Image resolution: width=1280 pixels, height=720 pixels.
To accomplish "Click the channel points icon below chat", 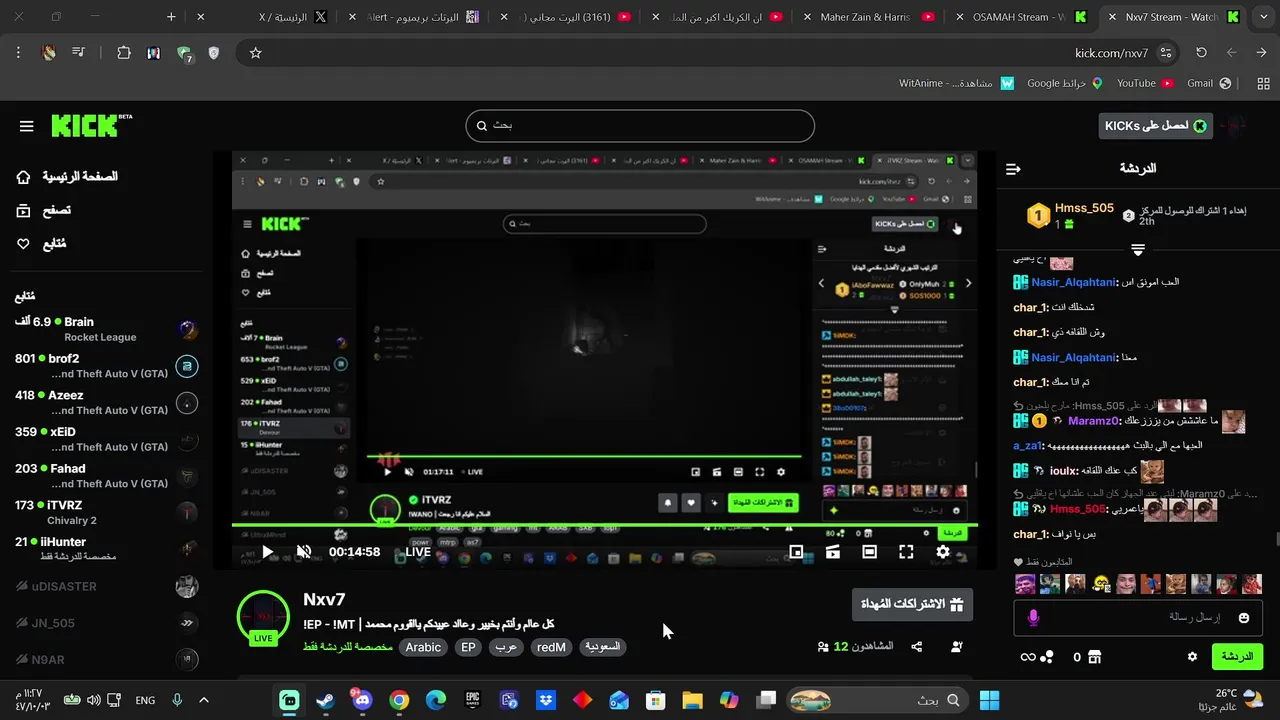I will click(1046, 657).
